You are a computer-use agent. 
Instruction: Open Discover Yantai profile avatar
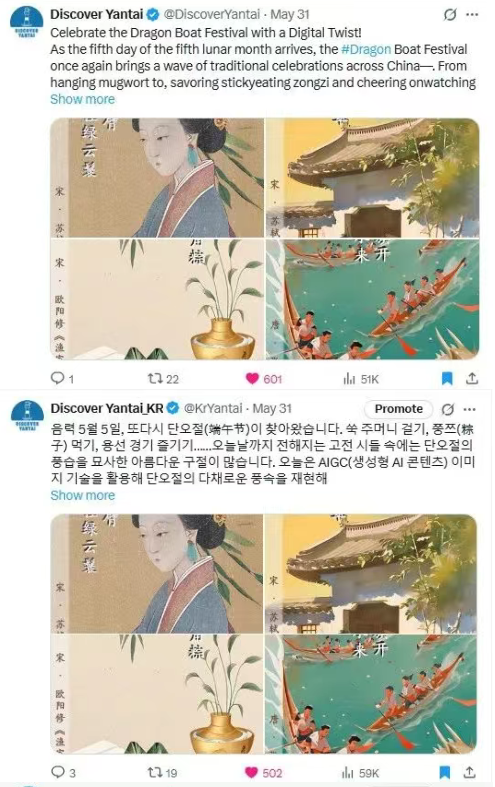pyautogui.click(x=27, y=23)
